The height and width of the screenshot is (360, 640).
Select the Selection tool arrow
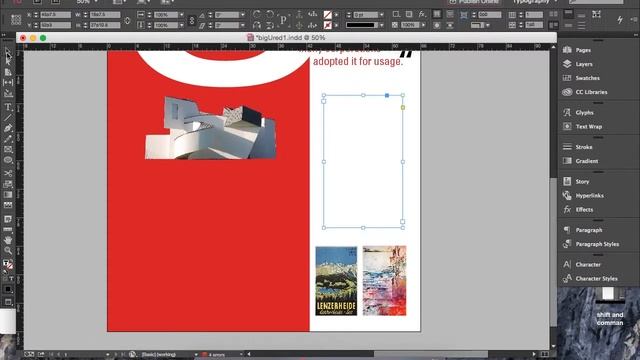(8, 52)
